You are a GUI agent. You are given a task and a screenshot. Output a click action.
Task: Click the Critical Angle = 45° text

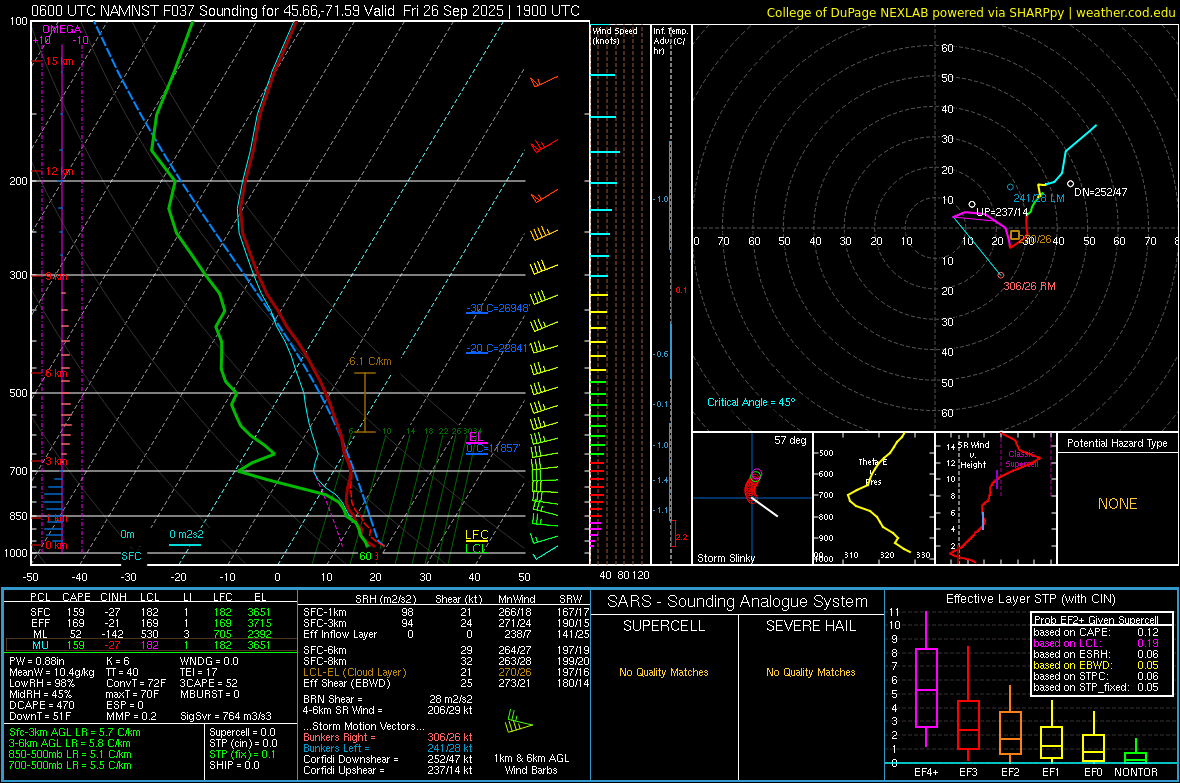[x=751, y=402]
